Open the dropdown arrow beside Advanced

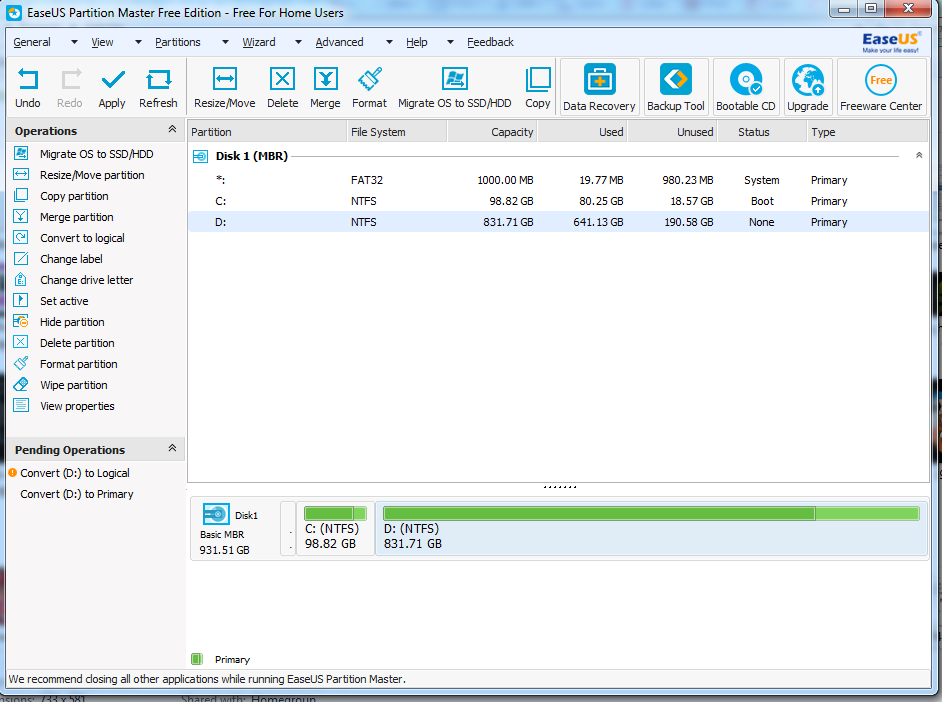(x=389, y=42)
